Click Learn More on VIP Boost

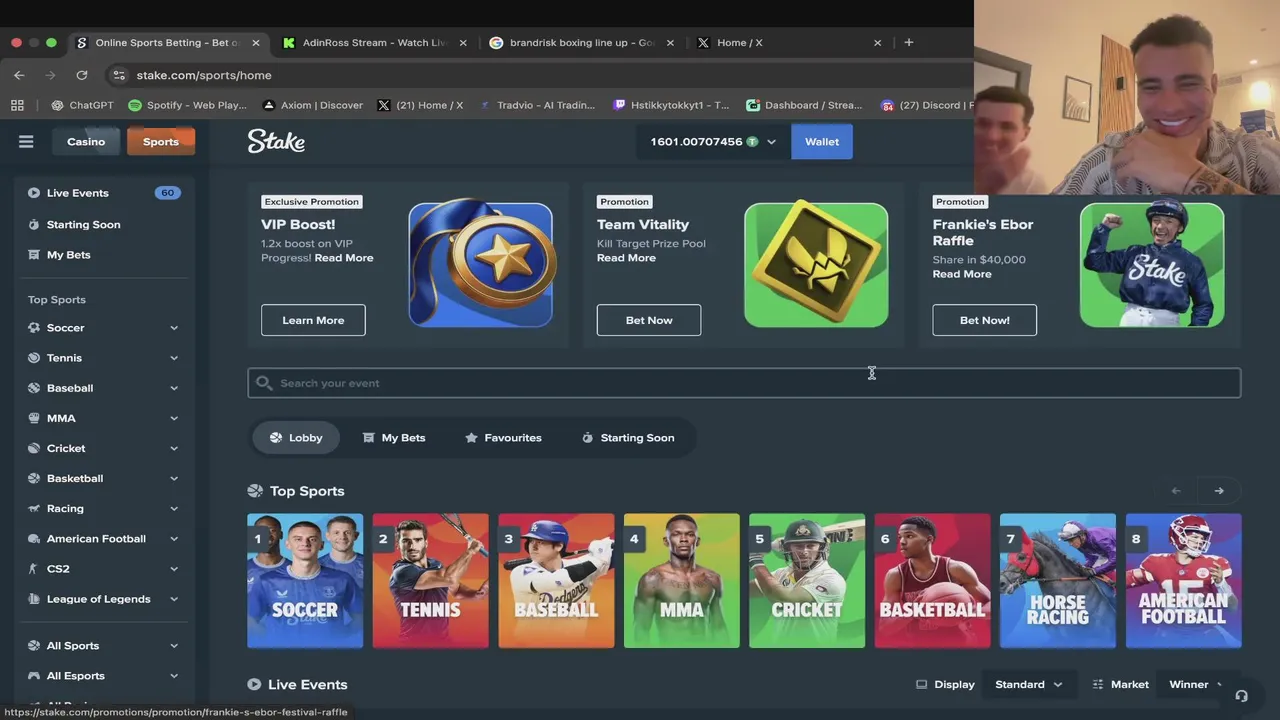point(313,320)
